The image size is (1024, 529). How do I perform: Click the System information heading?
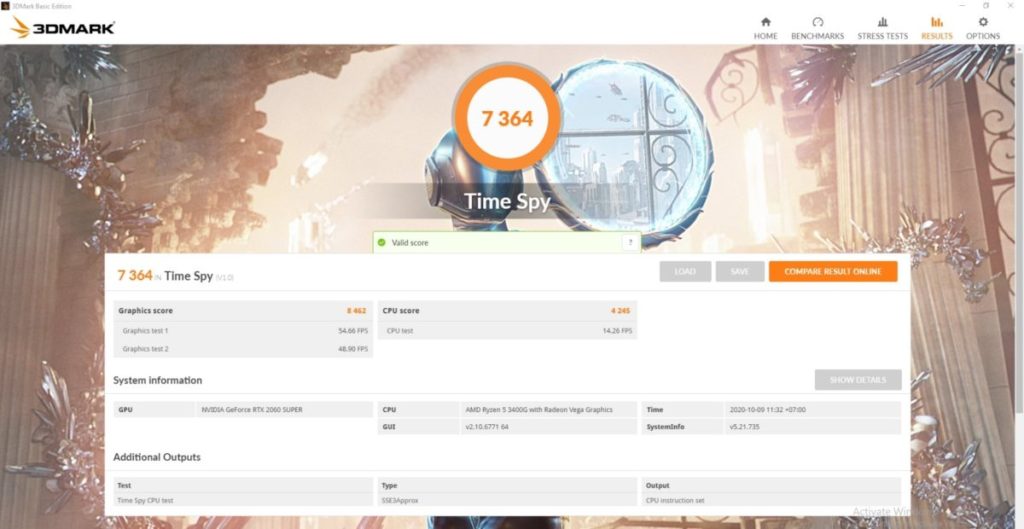point(157,380)
